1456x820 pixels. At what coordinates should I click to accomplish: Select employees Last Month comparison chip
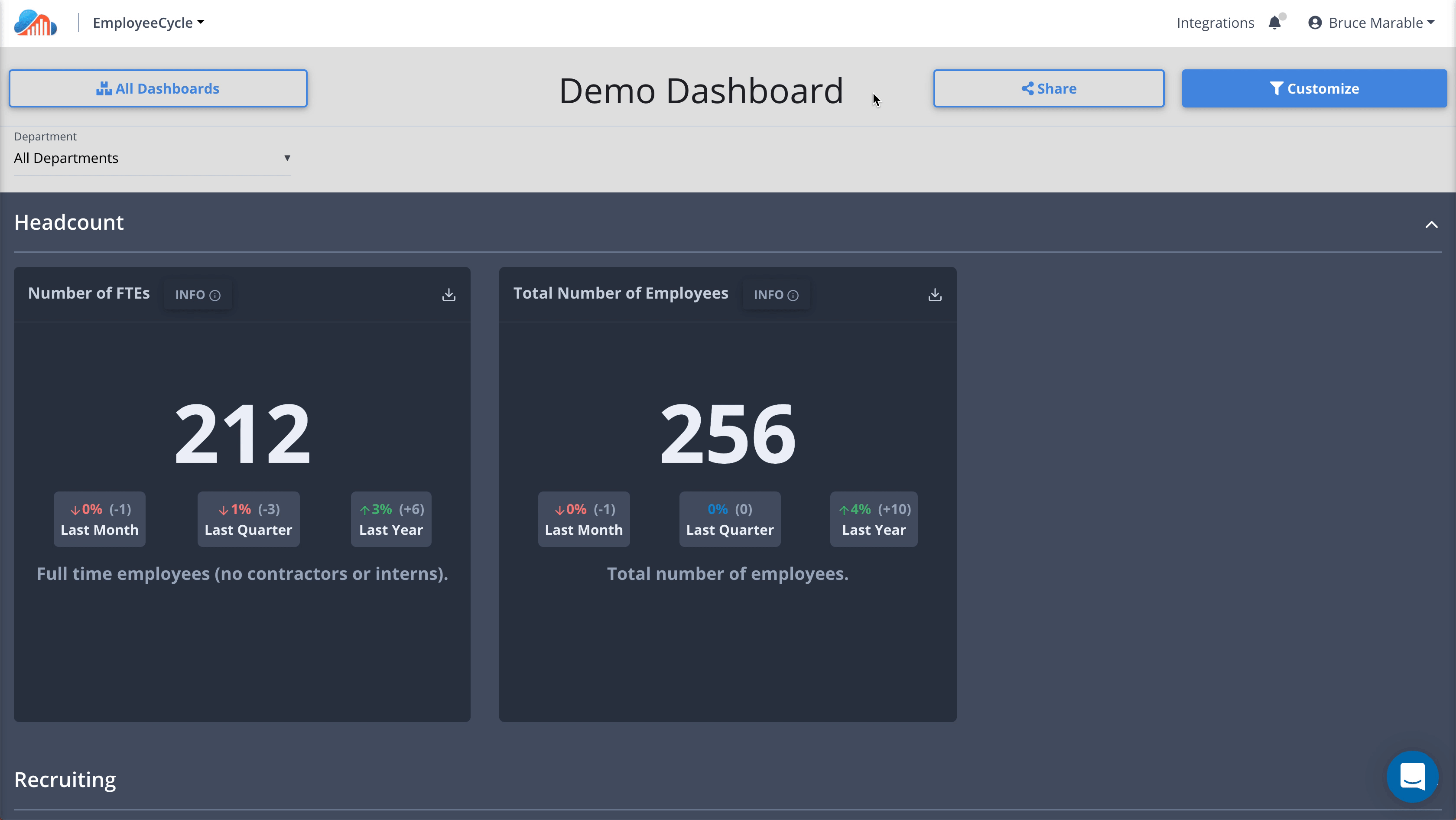[583, 519]
